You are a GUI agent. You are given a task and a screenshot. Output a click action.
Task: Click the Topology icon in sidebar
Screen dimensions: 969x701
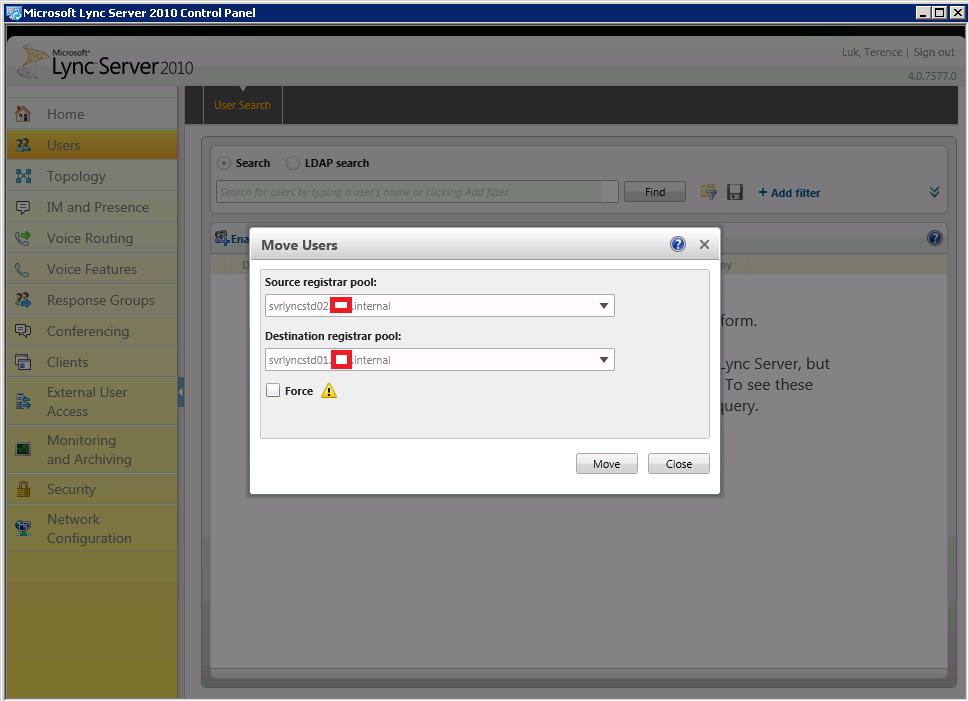tap(24, 176)
